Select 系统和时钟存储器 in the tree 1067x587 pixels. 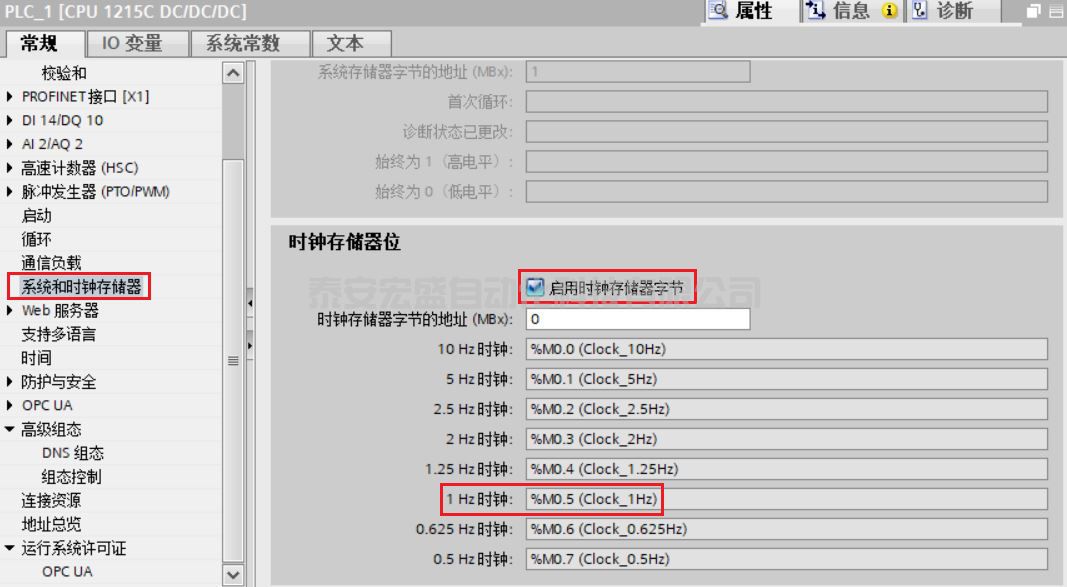pyautogui.click(x=81, y=287)
